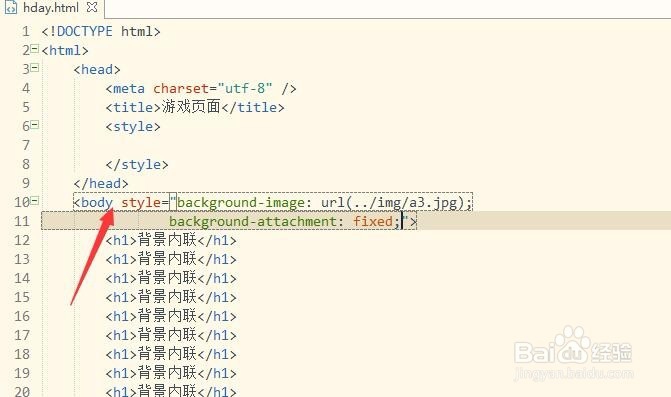
Task: Click the body tag word on line 10
Action: tap(97, 202)
